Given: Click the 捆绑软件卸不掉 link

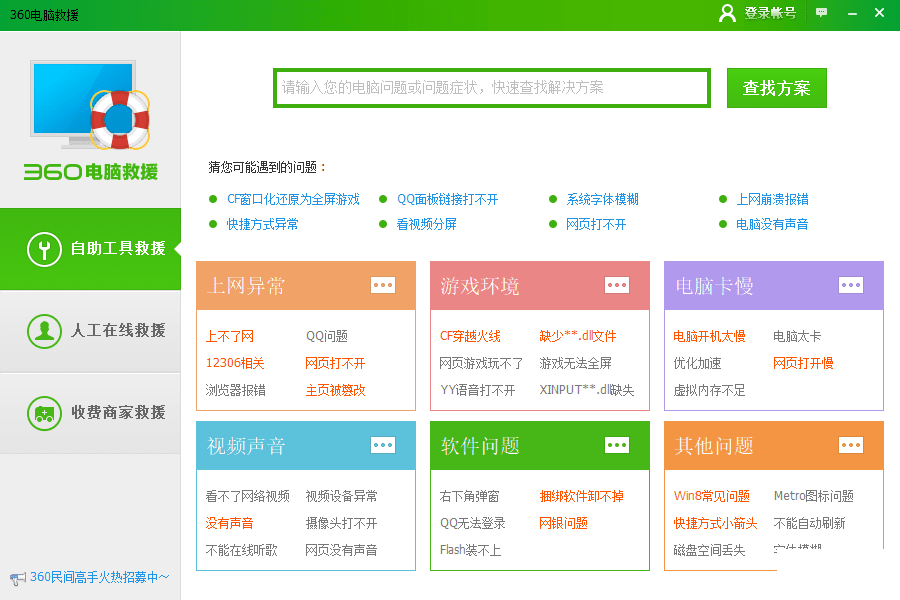Looking at the screenshot, I should pyautogui.click(x=581, y=496).
